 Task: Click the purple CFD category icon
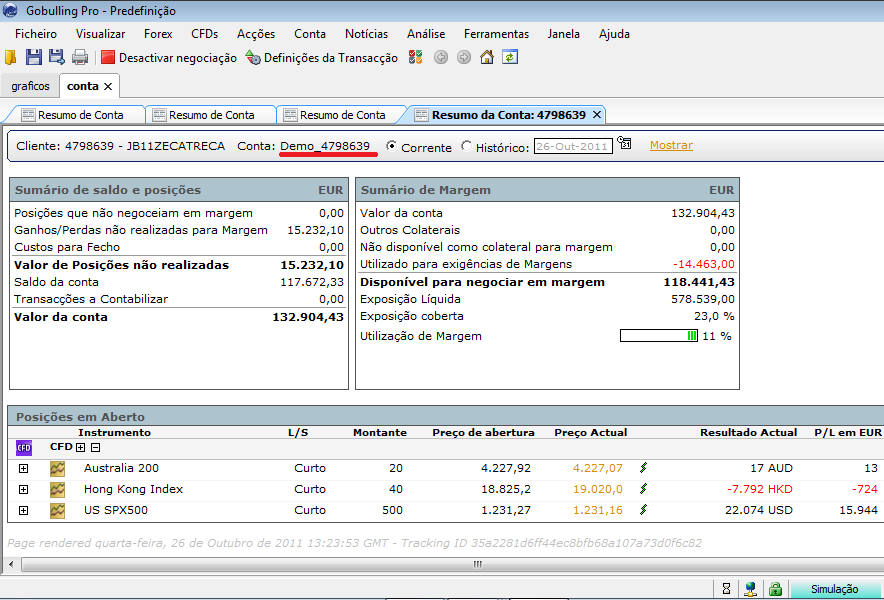pos(24,448)
